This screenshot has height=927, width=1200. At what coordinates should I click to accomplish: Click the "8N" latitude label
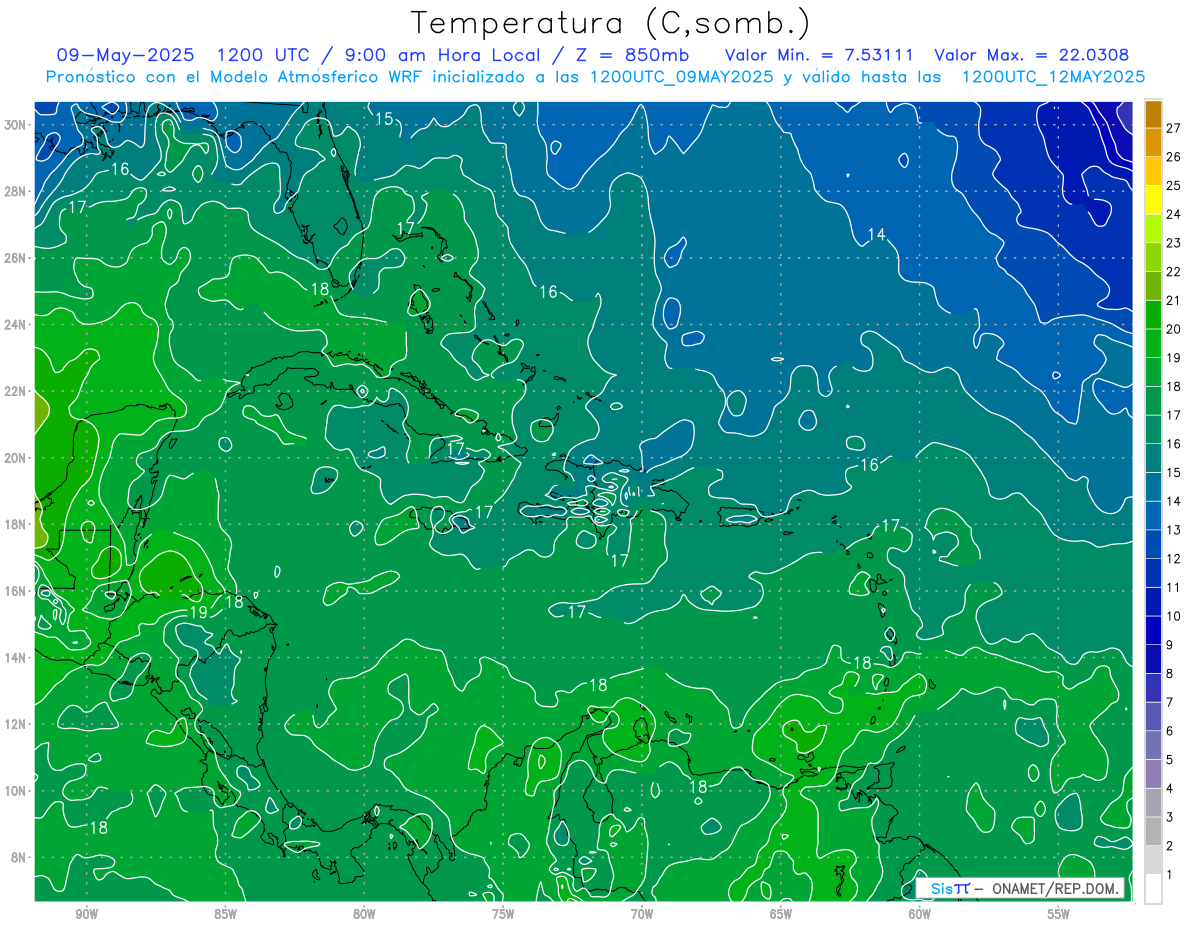click(x=19, y=857)
